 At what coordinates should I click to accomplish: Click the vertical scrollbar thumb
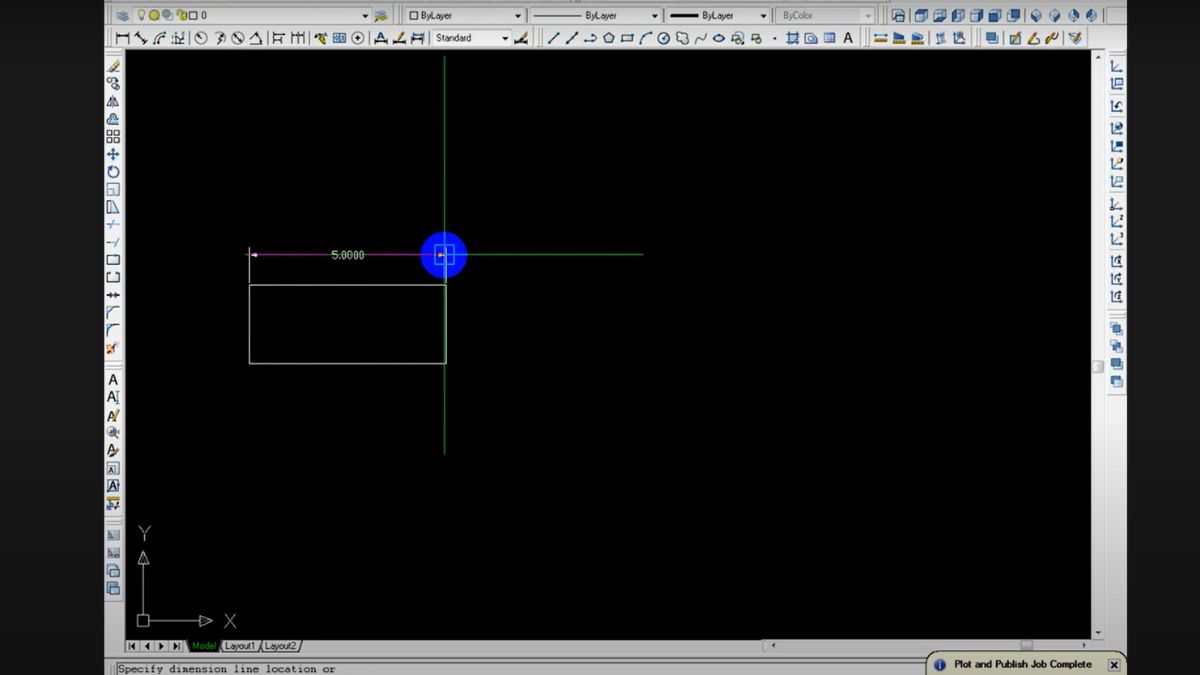(x=1098, y=366)
